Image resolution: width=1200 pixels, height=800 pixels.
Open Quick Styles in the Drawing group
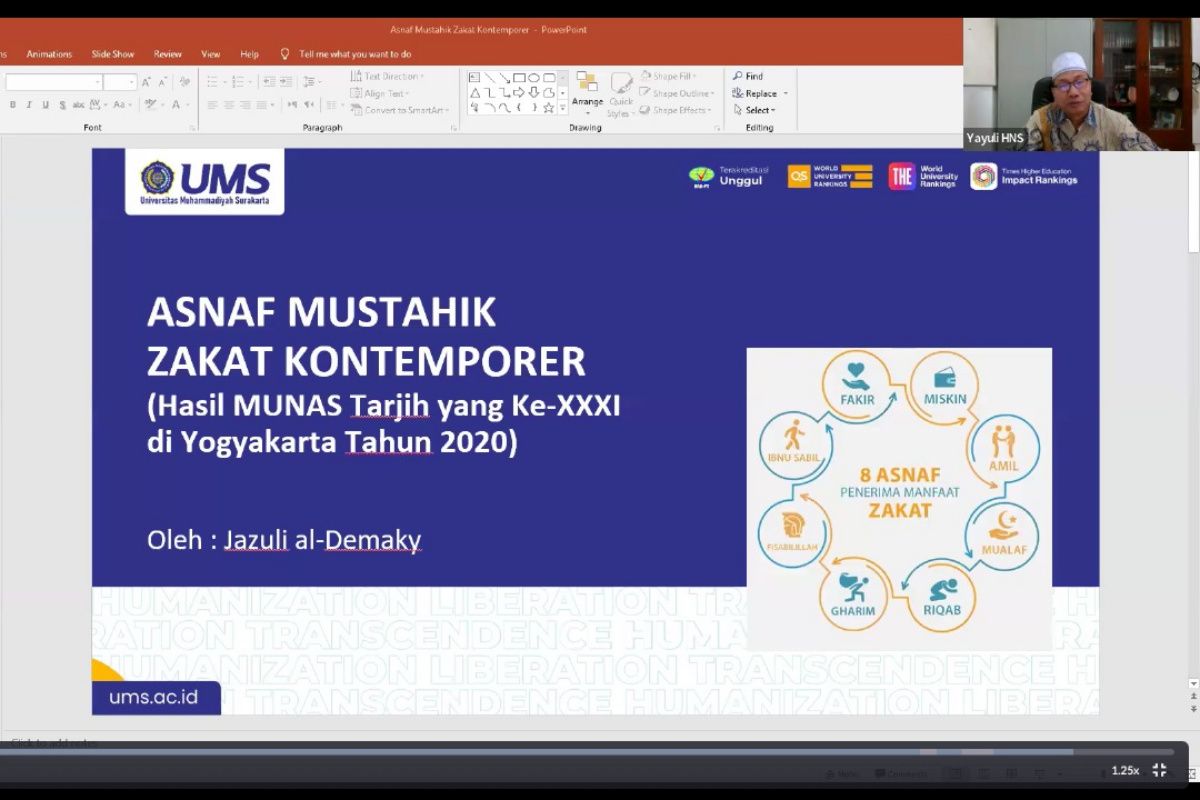(x=620, y=92)
